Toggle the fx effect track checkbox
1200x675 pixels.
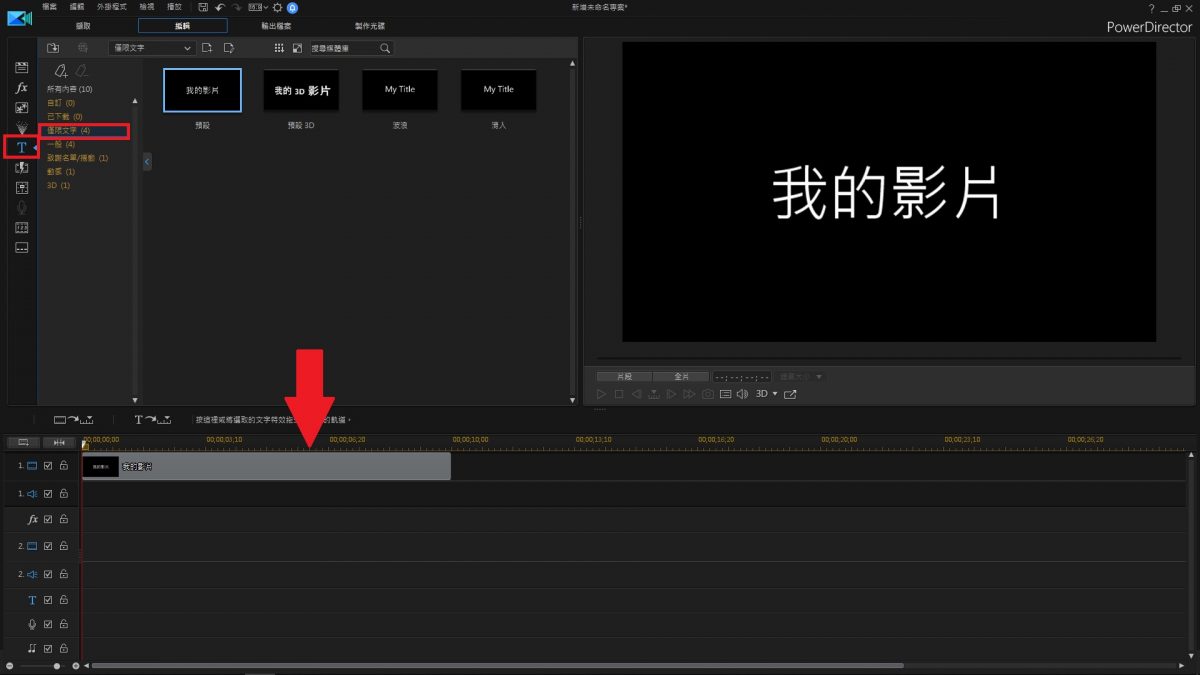coord(48,520)
